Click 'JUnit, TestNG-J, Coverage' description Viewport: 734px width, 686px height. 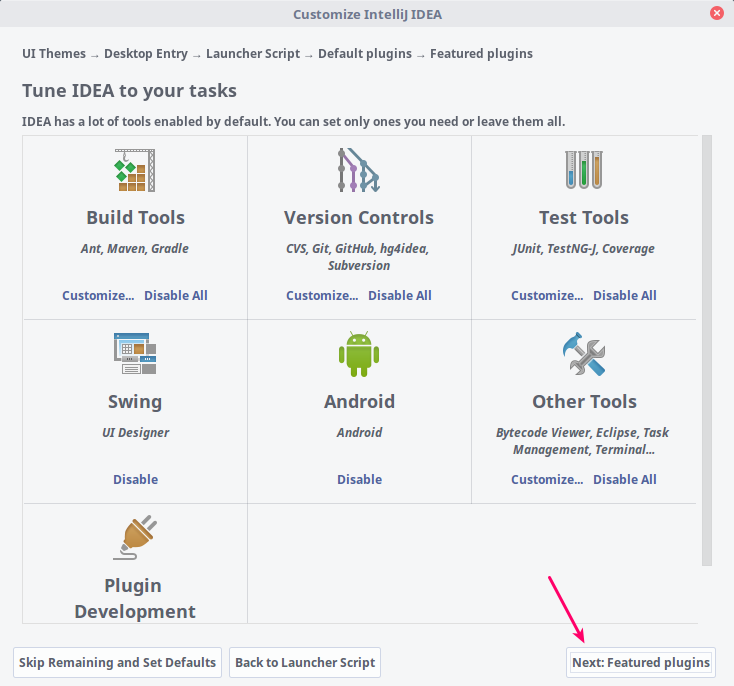583,249
